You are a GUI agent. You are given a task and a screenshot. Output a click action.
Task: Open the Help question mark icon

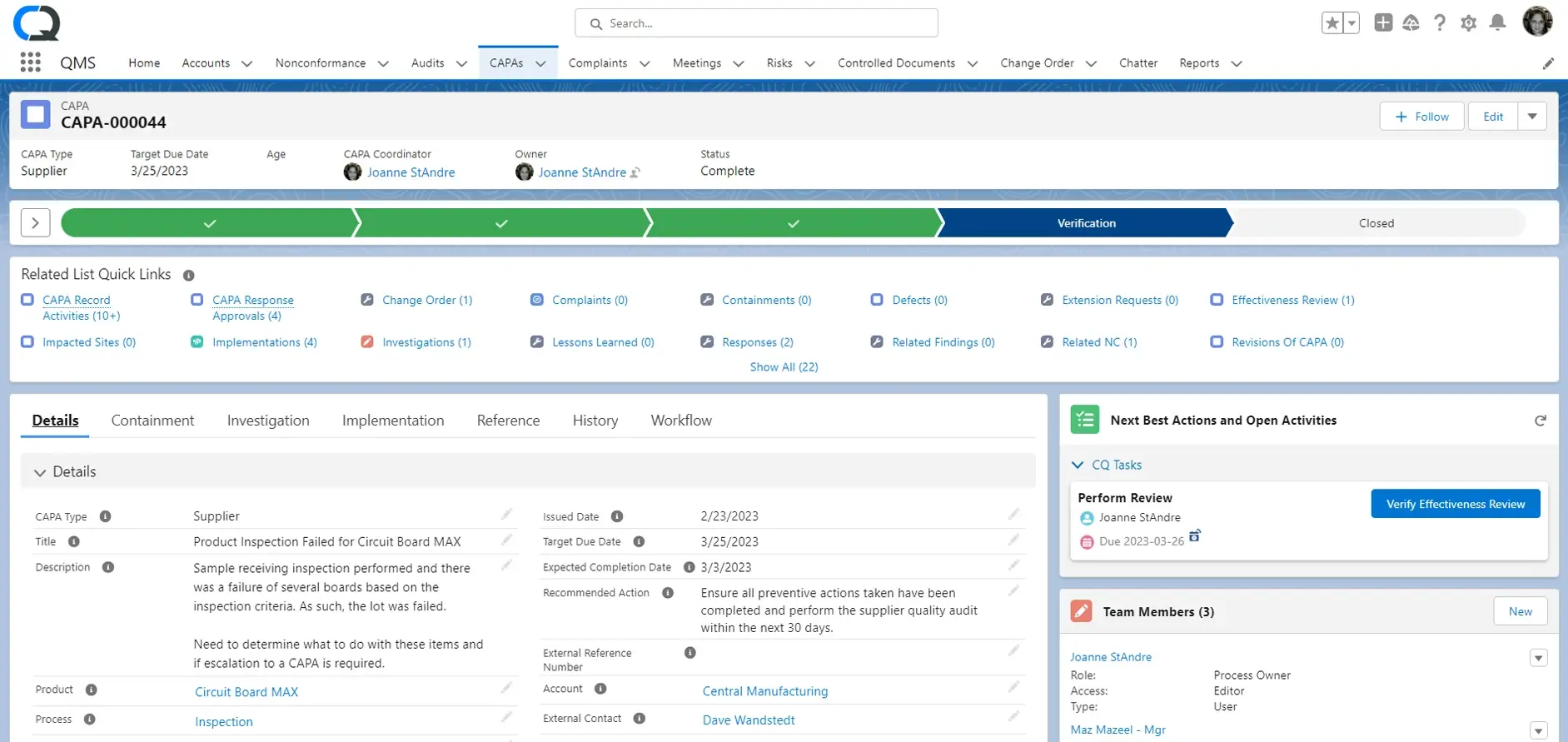coord(1440,23)
